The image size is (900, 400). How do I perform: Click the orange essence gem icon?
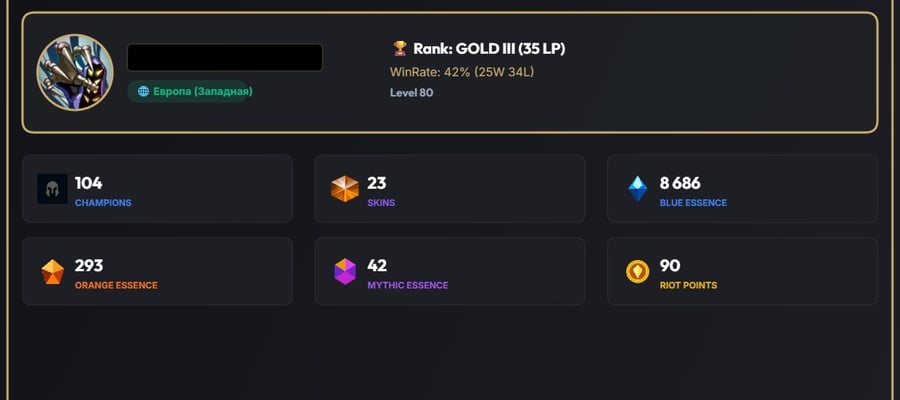[x=53, y=271]
